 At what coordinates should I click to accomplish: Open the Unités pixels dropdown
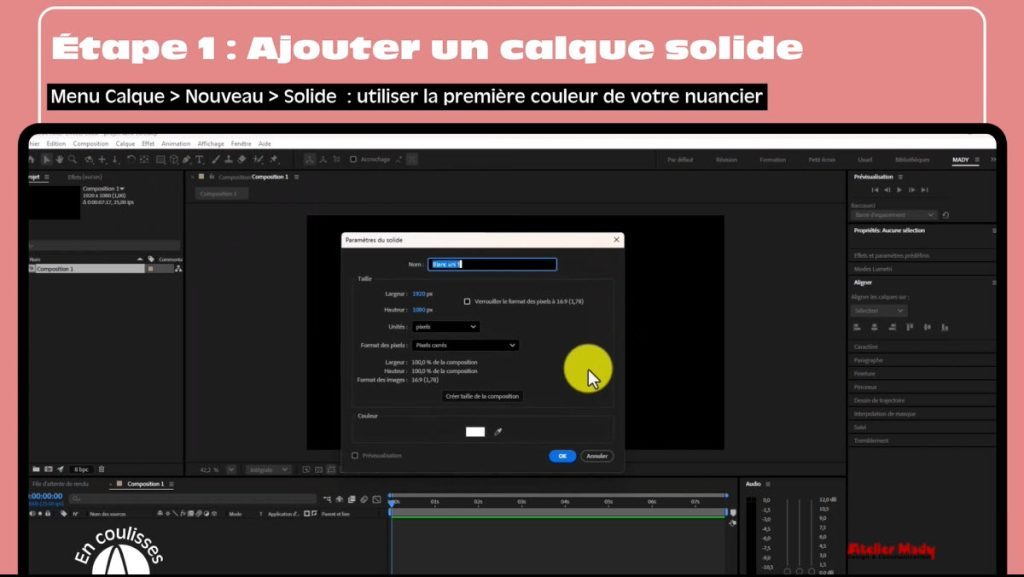click(445, 326)
